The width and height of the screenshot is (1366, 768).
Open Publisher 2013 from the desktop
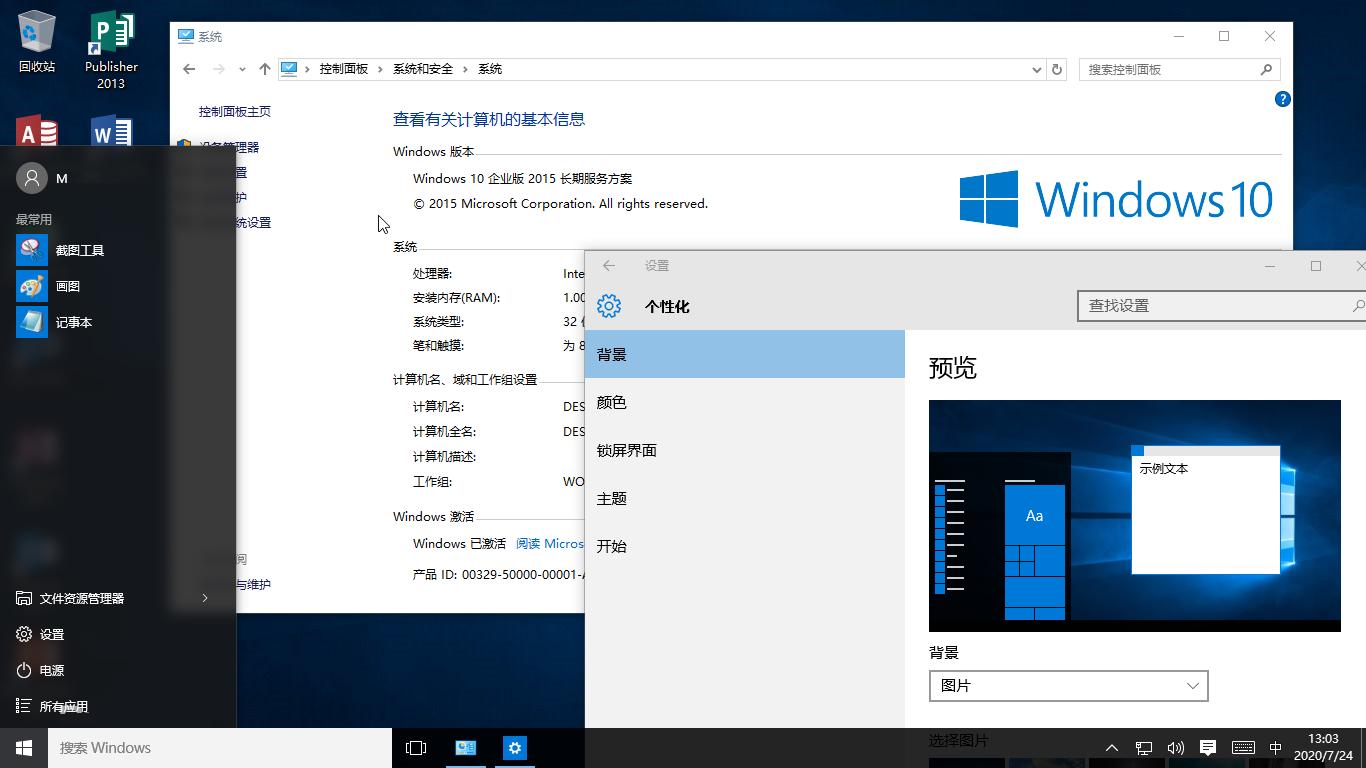coord(110,40)
